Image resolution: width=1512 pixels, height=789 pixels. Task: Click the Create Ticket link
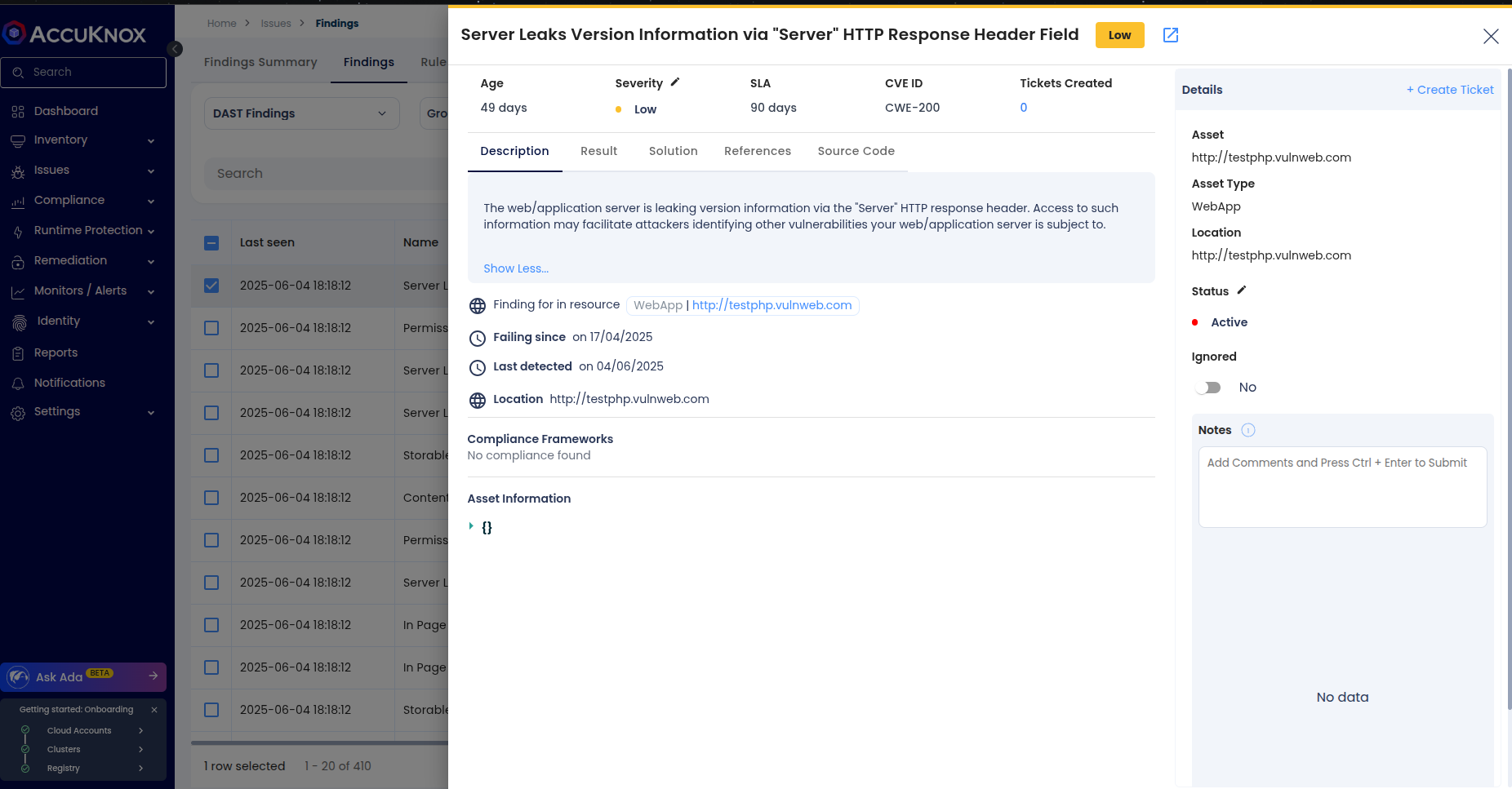pyautogui.click(x=1449, y=90)
